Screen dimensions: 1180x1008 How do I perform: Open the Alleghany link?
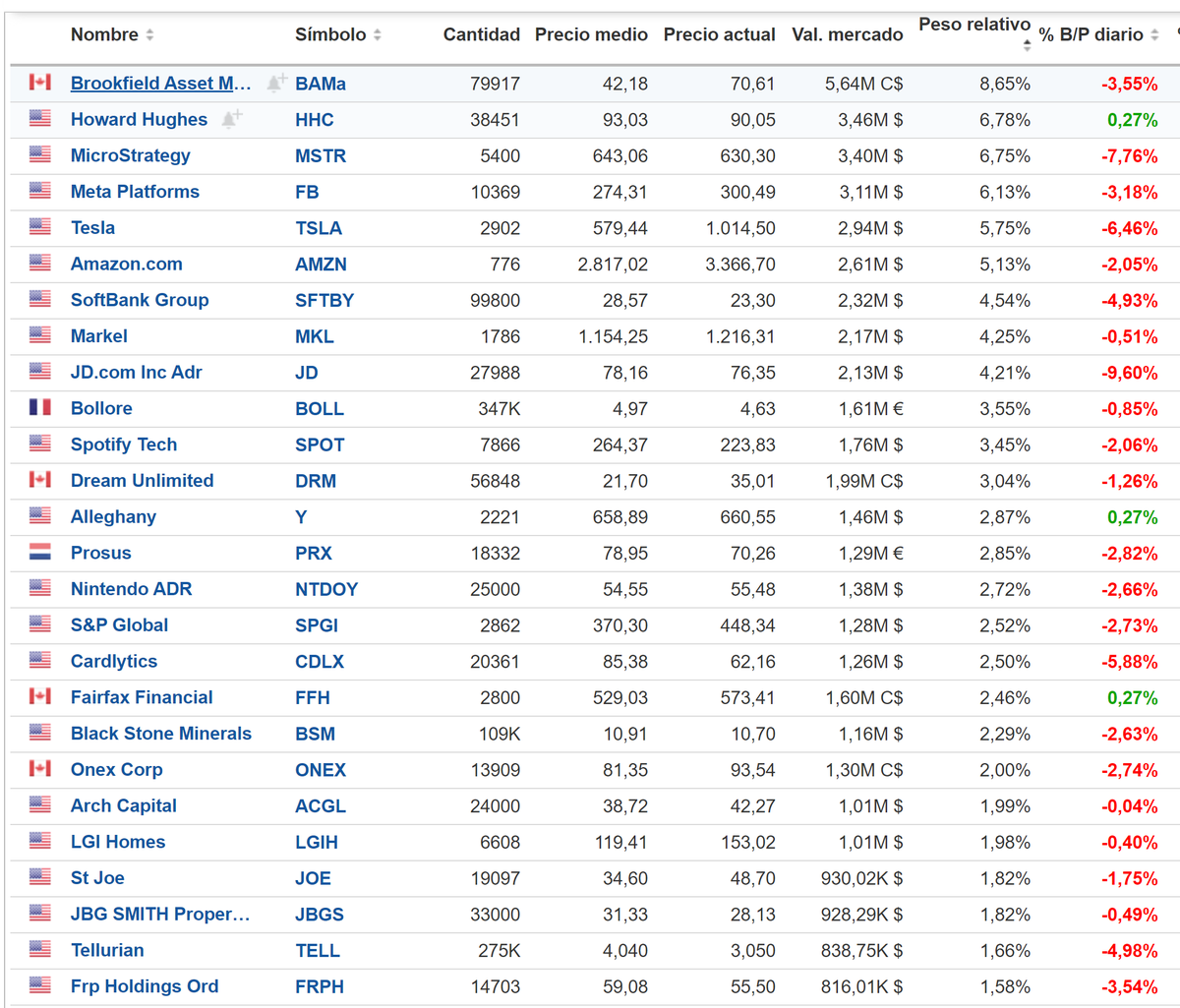[x=113, y=517]
